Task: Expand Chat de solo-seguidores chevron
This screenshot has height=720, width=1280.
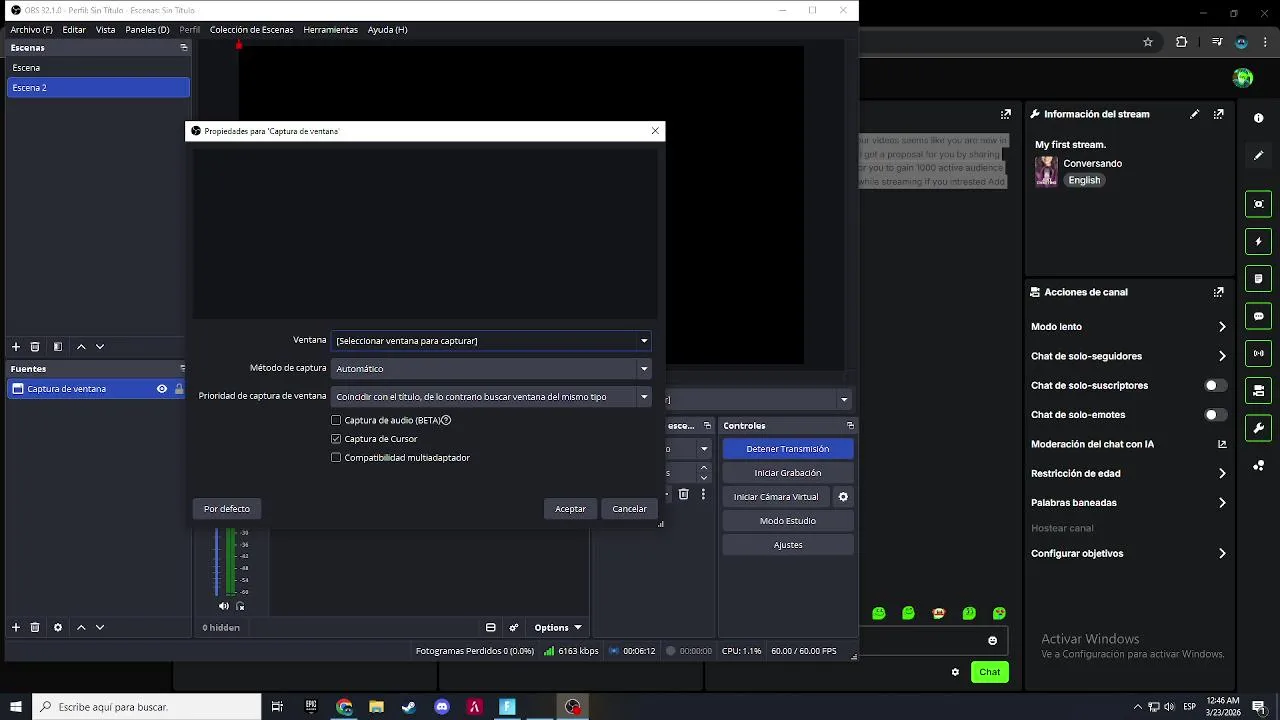Action: coord(1222,356)
